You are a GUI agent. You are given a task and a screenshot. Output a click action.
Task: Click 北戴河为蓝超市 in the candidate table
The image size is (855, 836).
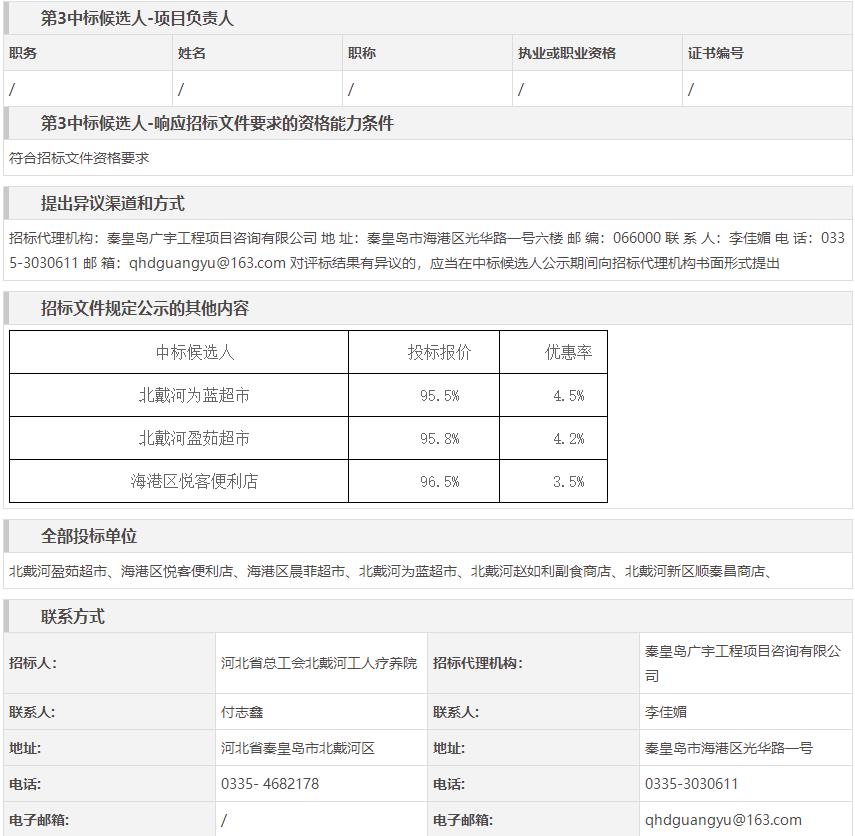click(194, 395)
